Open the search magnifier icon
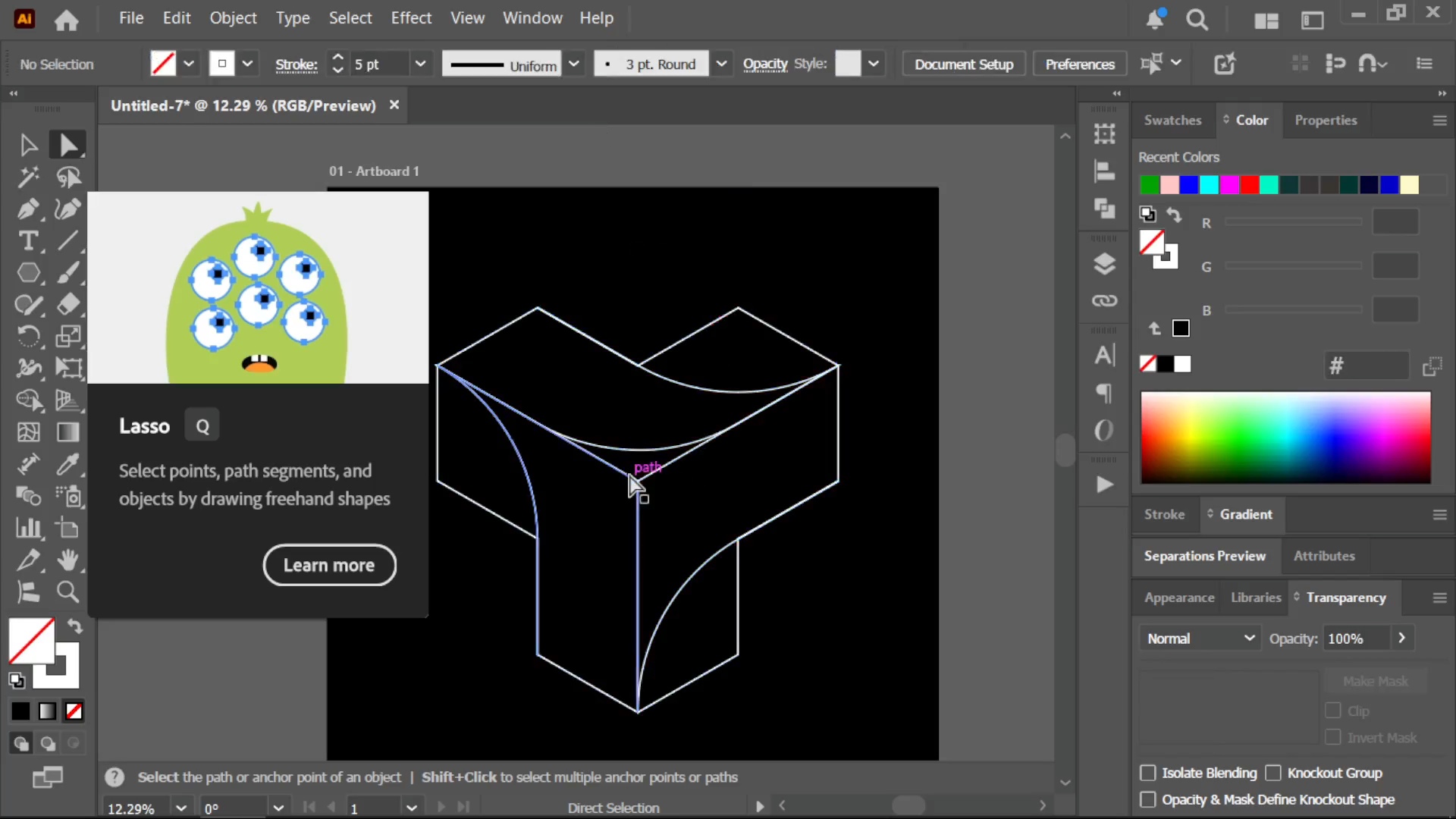1456x819 pixels. click(1197, 20)
